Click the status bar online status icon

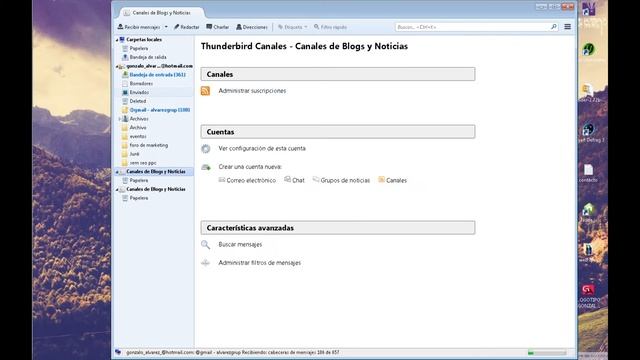(x=118, y=352)
